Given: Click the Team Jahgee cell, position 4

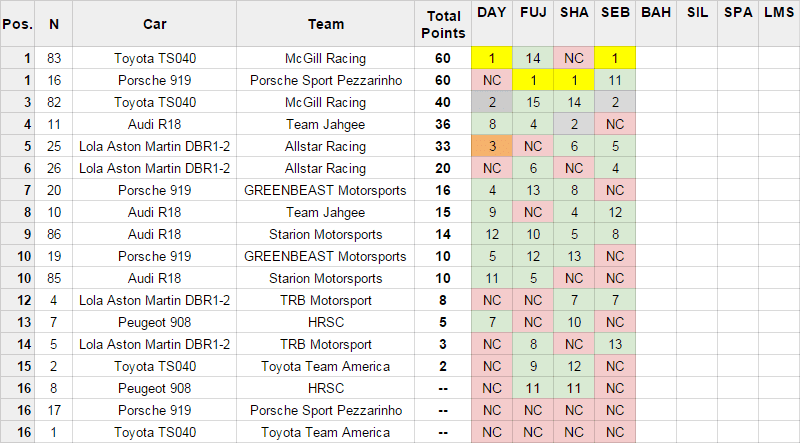Looking at the screenshot, I should [326, 124].
